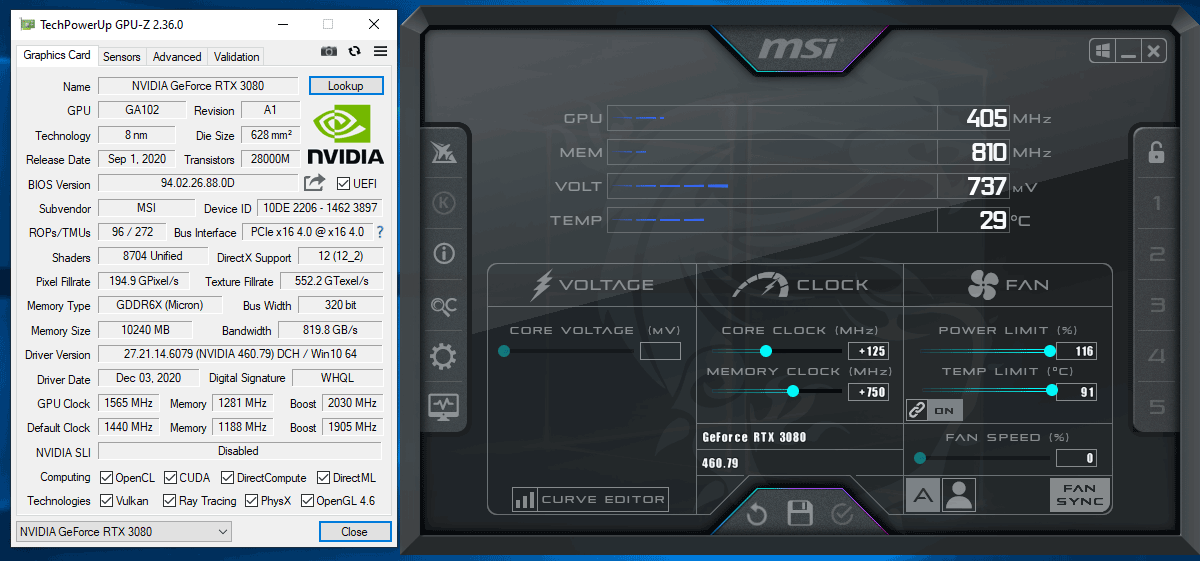
Task: Click the NVIDIA logo in GPU-Z
Action: (345, 134)
